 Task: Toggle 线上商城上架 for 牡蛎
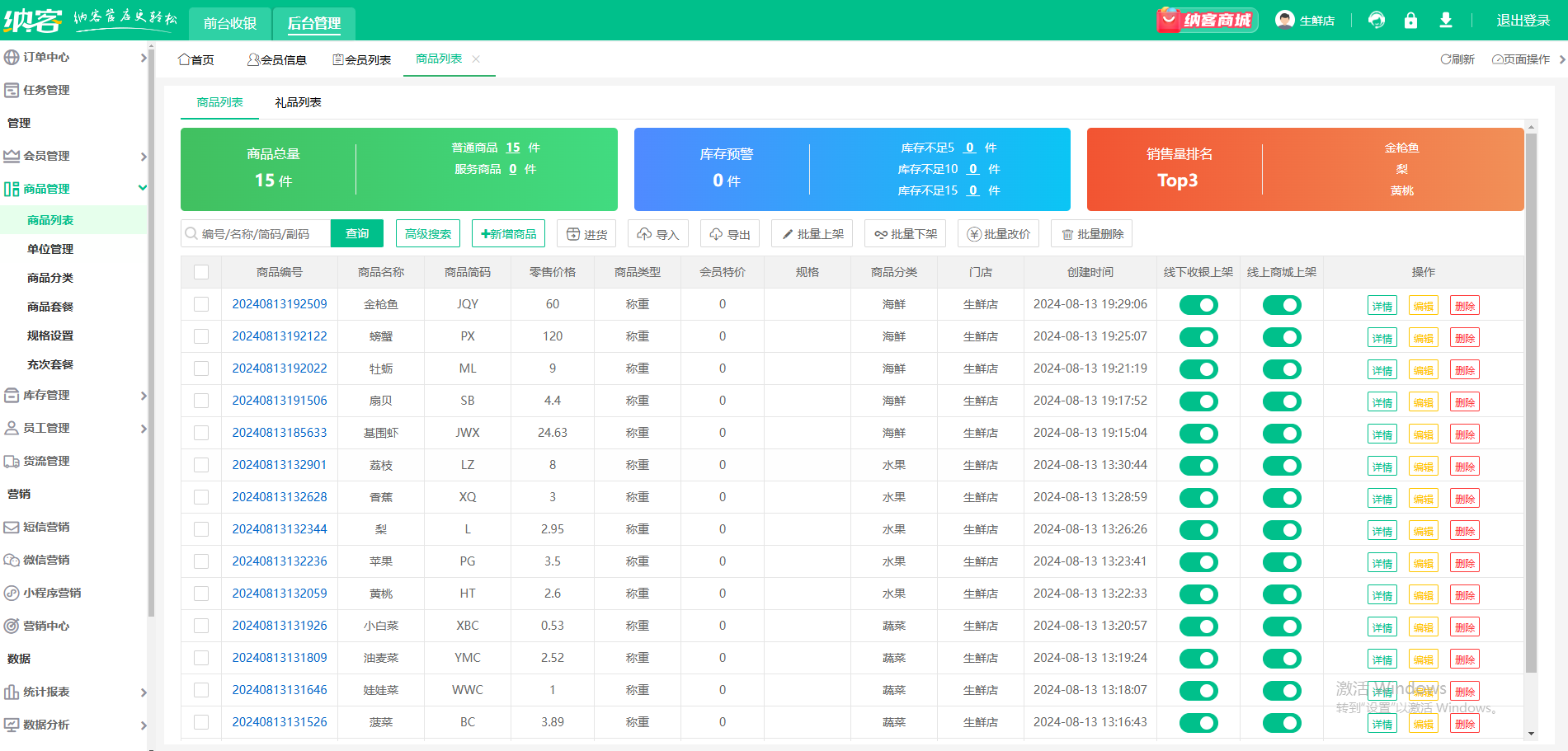(x=1282, y=369)
